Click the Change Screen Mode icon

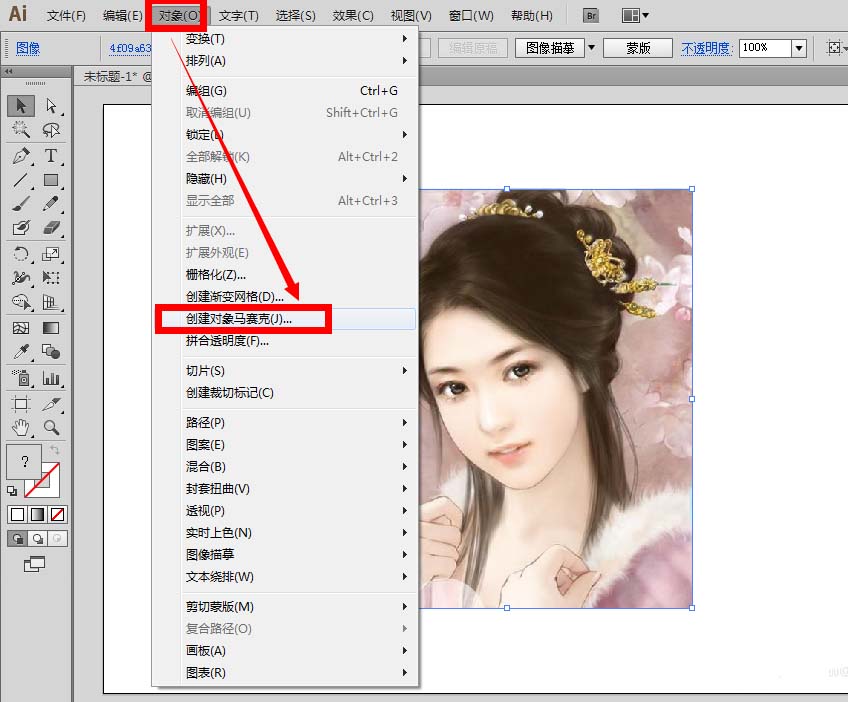point(34,564)
